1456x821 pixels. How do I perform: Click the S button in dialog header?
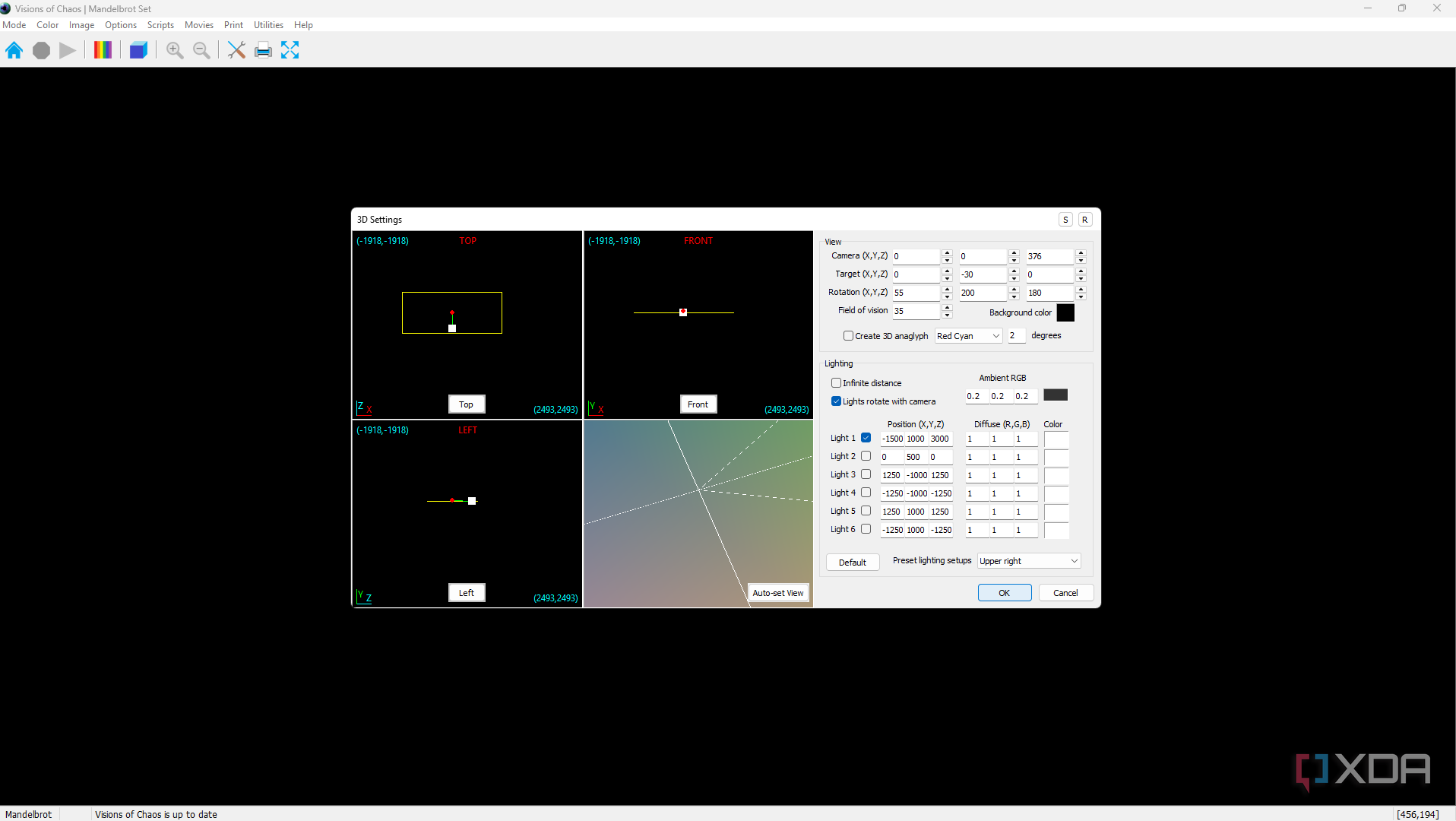pos(1065,220)
